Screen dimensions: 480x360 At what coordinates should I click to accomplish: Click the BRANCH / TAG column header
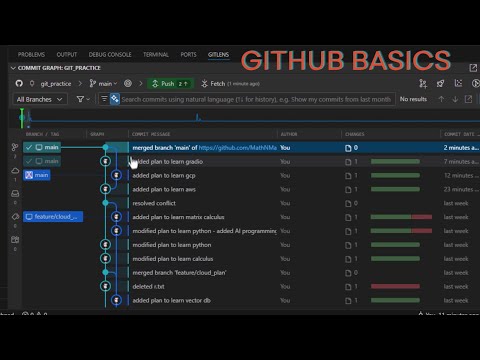click(x=42, y=134)
